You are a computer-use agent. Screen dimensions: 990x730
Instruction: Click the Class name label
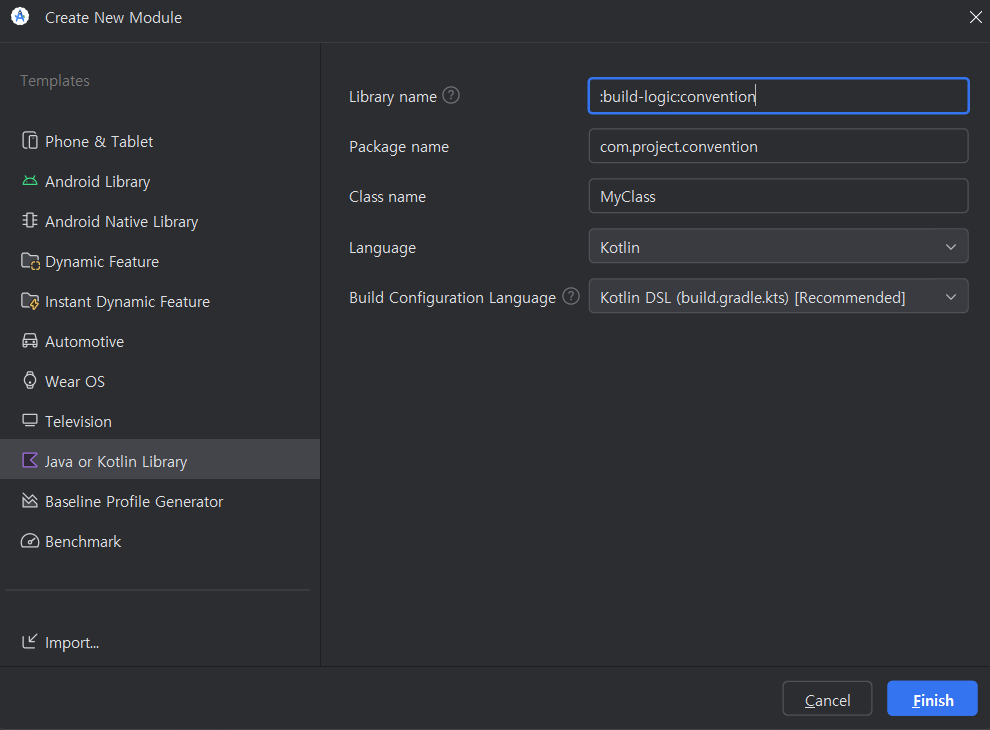point(388,196)
